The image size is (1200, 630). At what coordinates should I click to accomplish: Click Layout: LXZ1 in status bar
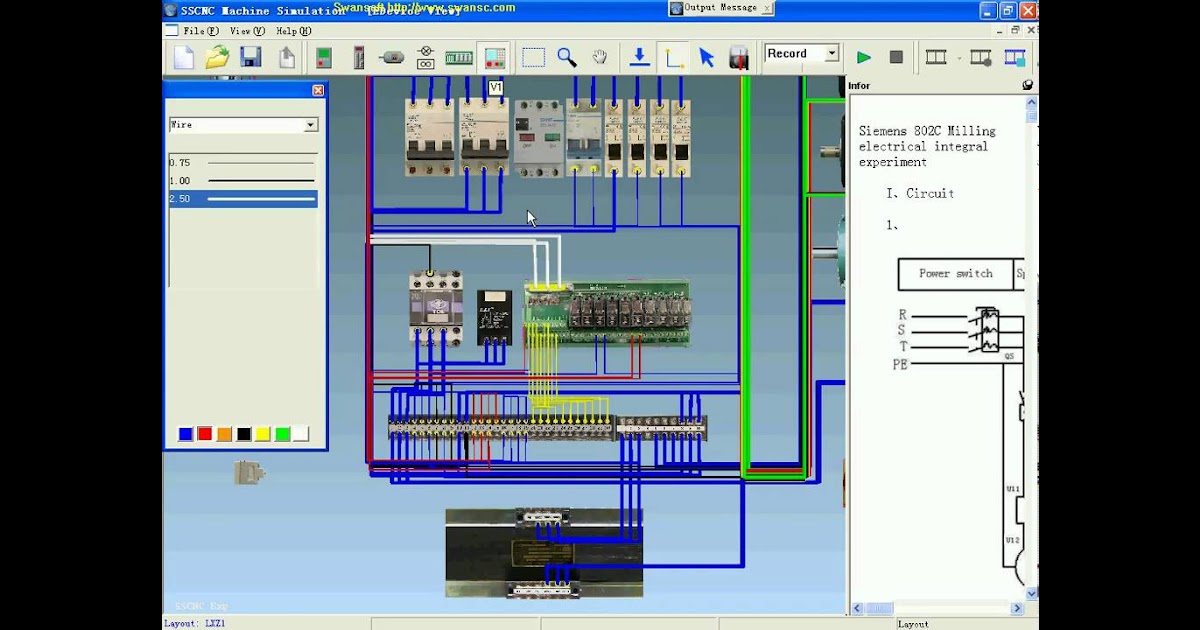tap(195, 623)
